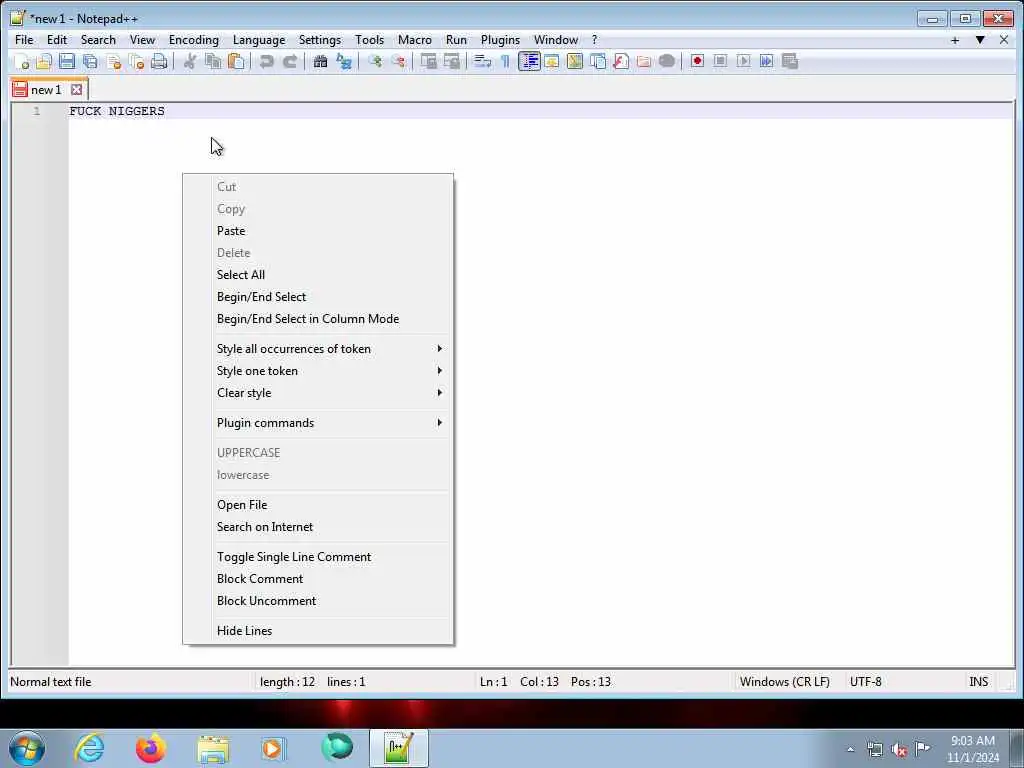Open the Macro menu
This screenshot has width=1024, height=768.
click(415, 40)
